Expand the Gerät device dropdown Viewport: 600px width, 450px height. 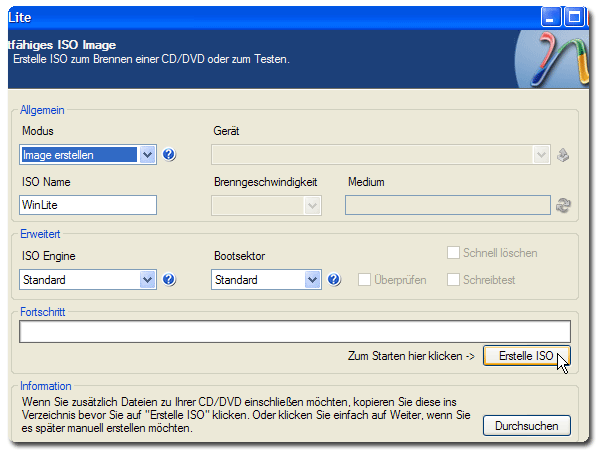point(541,155)
